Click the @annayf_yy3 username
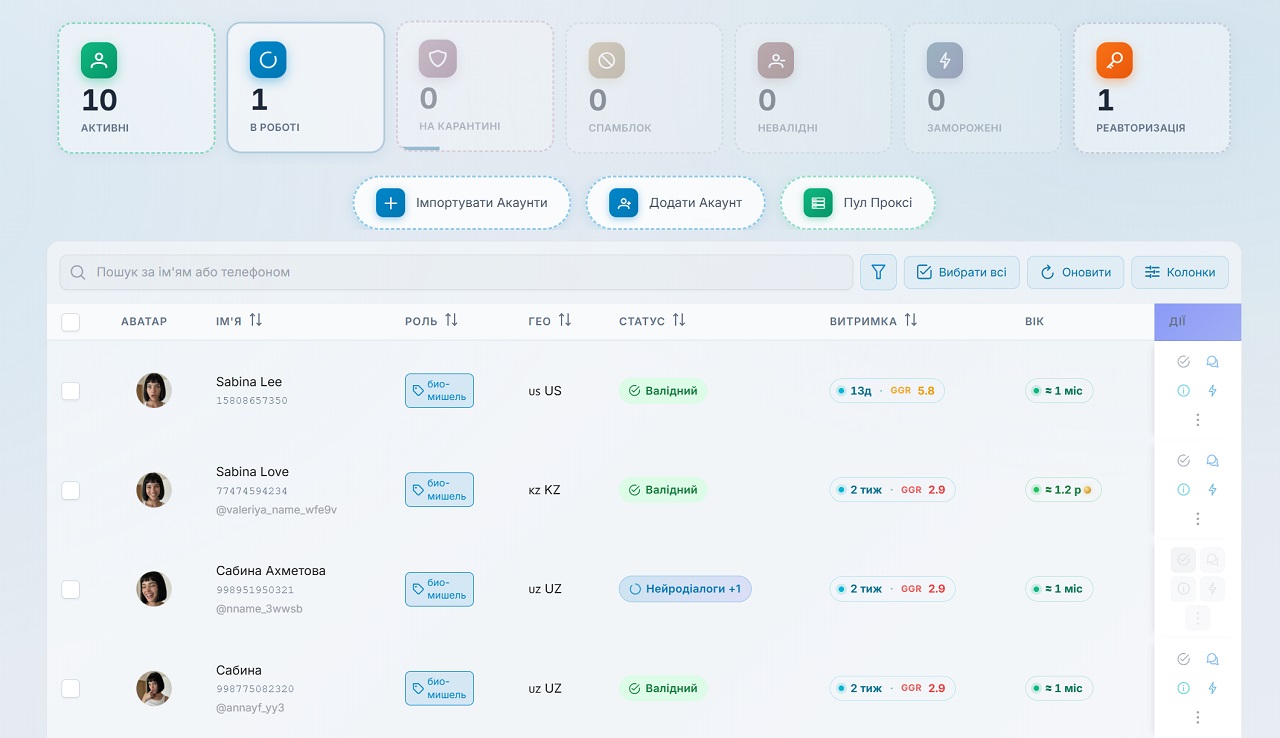Viewport: 1280px width, 738px height. click(250, 708)
